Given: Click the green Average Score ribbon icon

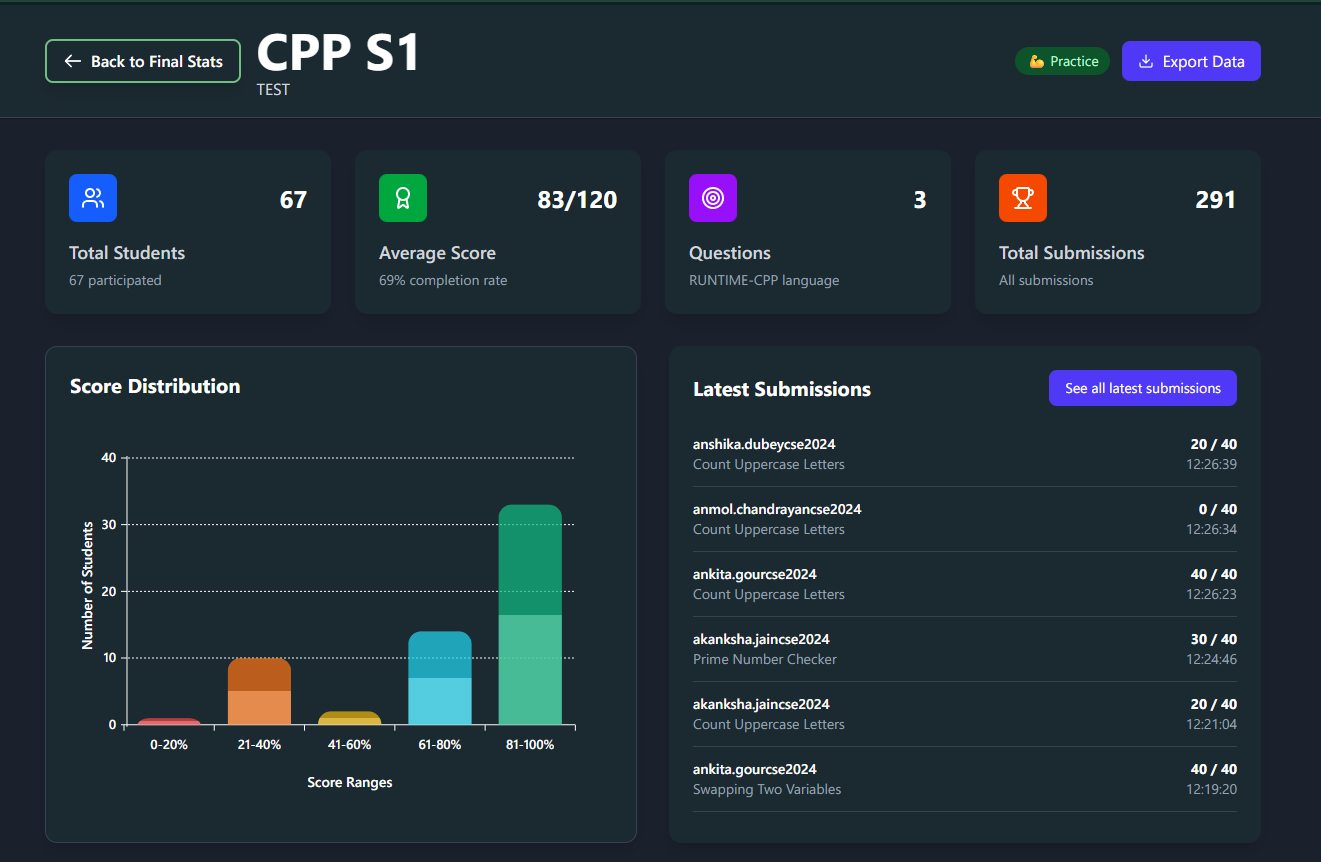Looking at the screenshot, I should (x=403, y=198).
